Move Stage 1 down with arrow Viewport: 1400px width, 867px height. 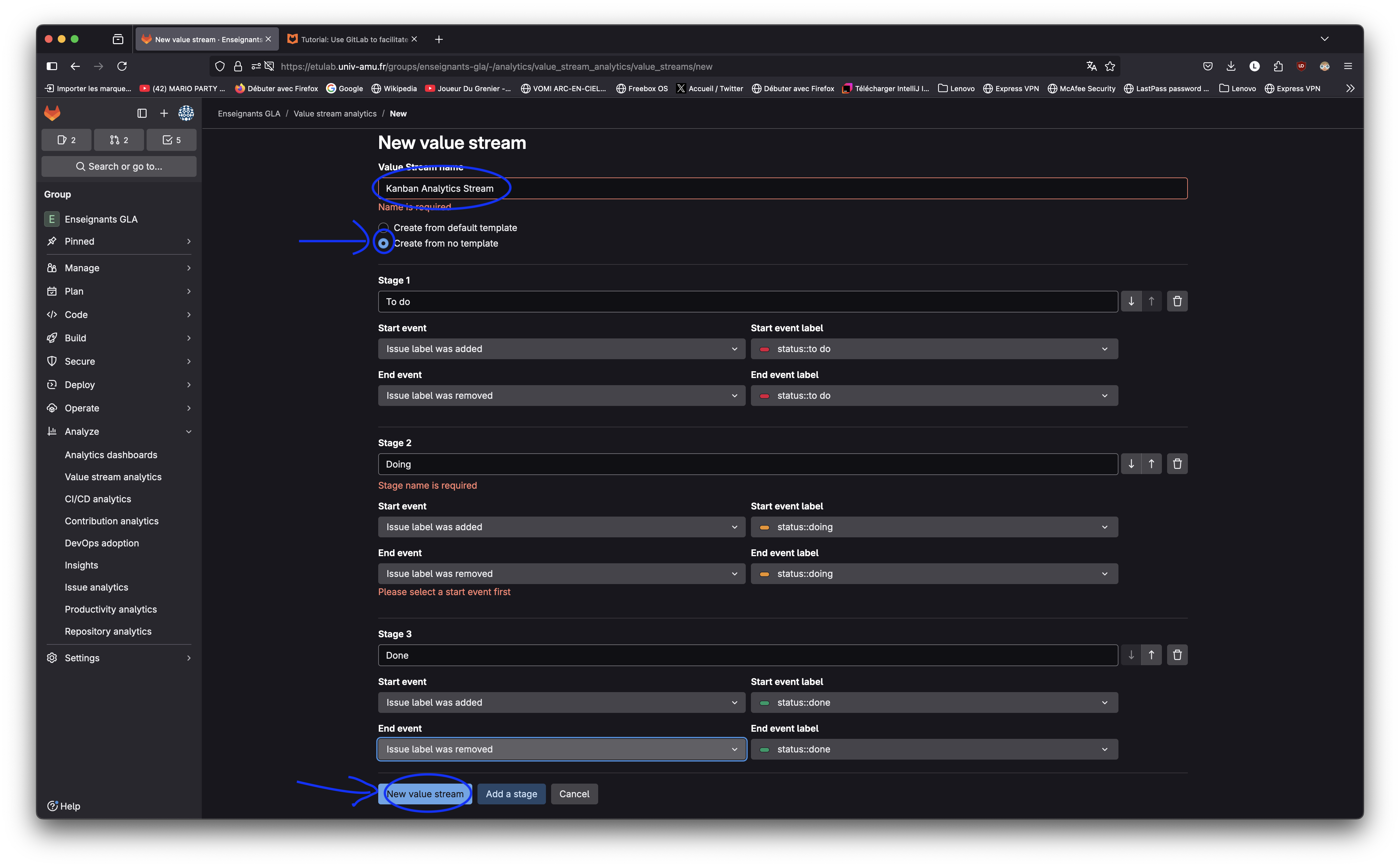coord(1131,301)
